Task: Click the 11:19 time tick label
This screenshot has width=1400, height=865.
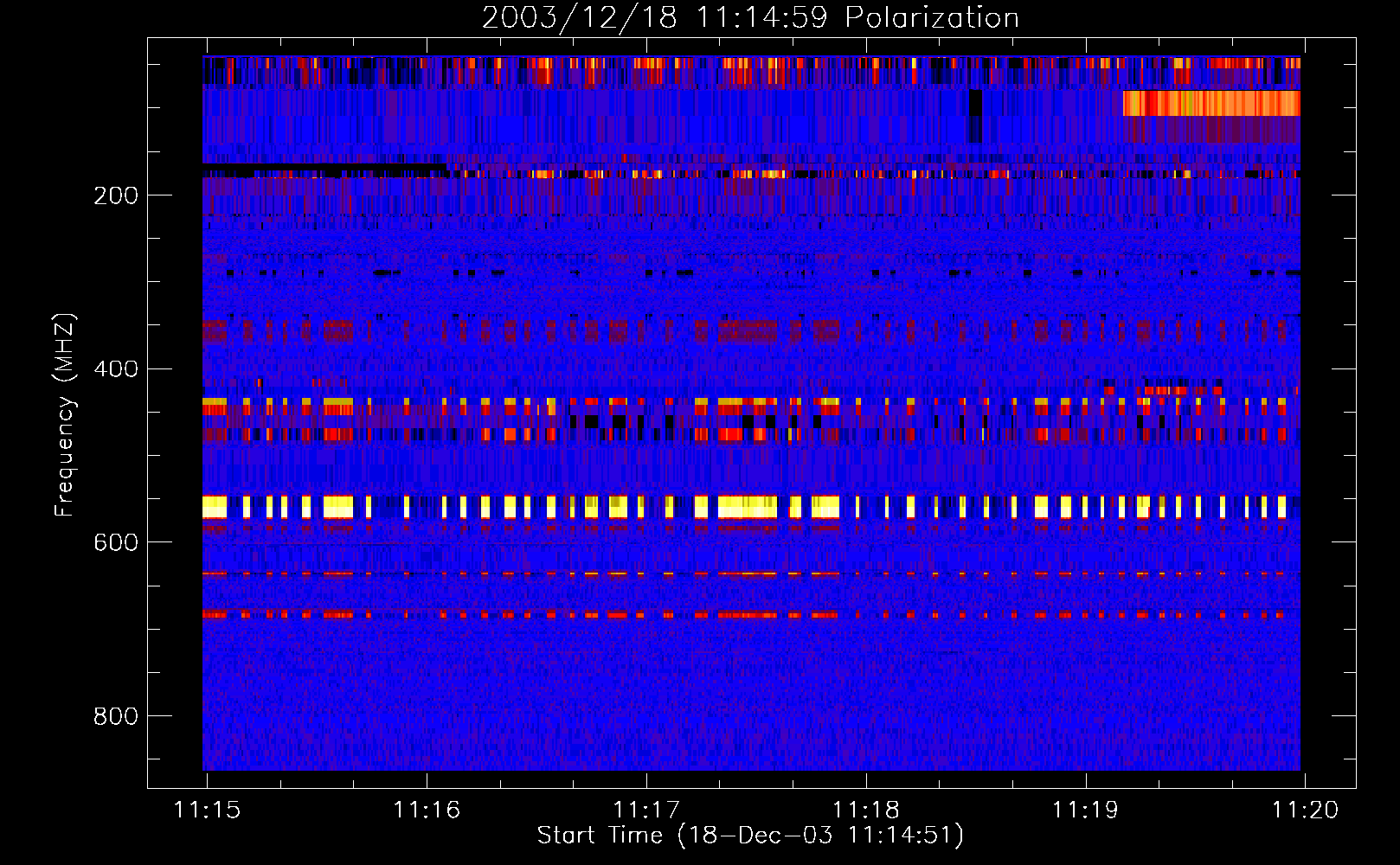Action: tap(1085, 811)
